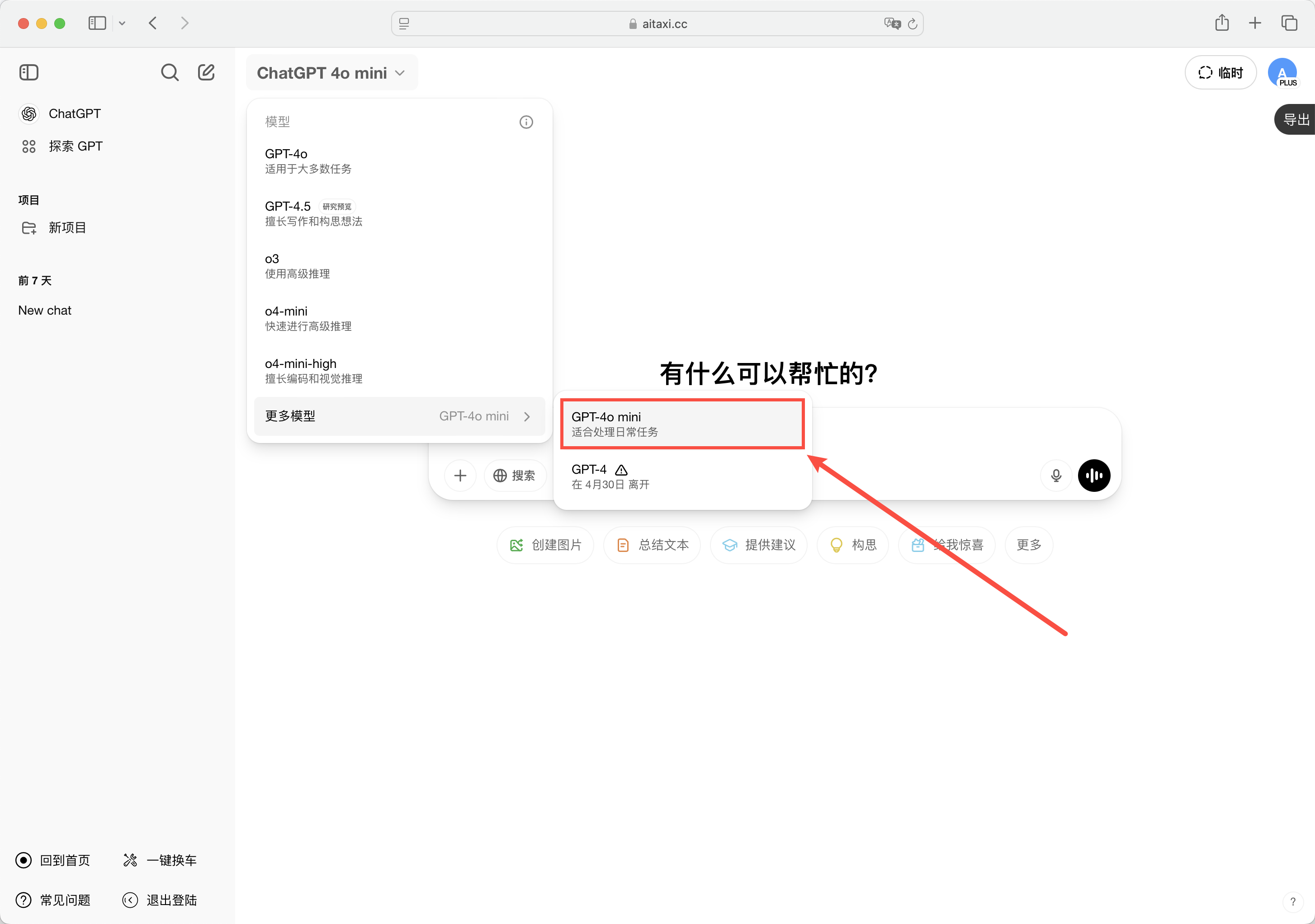Select o4-mini model
The image size is (1315, 924).
(399, 318)
